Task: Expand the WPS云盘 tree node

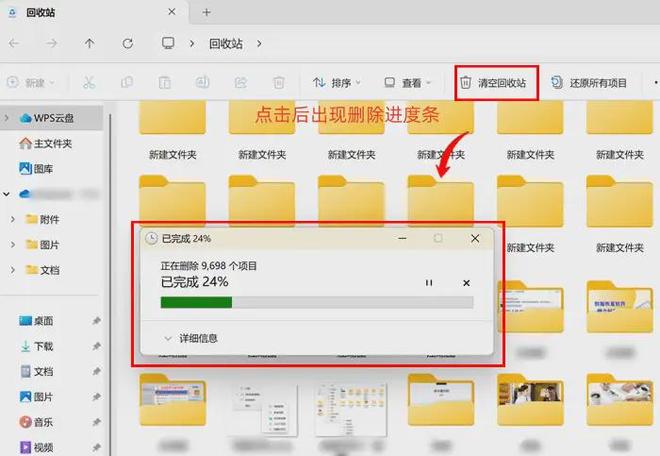Action: click(7, 118)
